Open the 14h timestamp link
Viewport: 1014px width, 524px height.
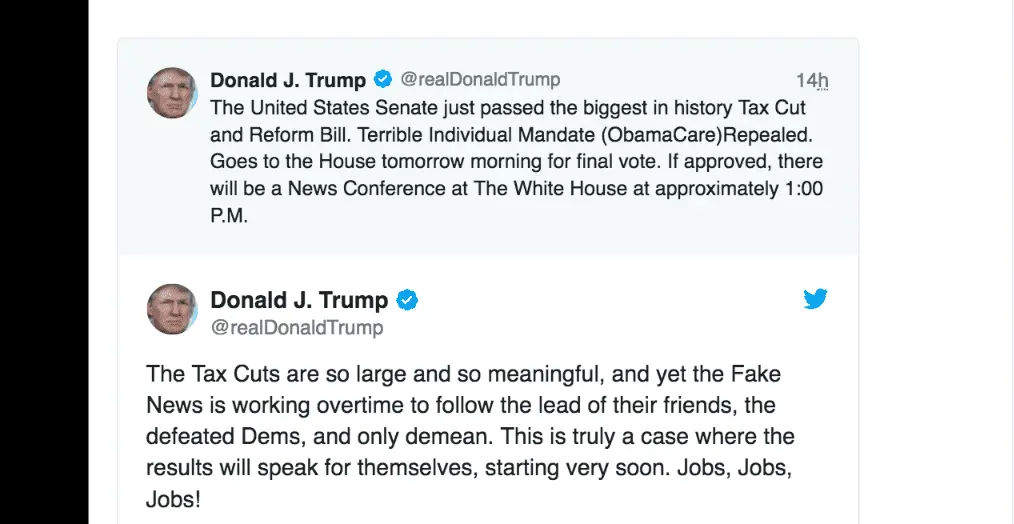click(812, 80)
